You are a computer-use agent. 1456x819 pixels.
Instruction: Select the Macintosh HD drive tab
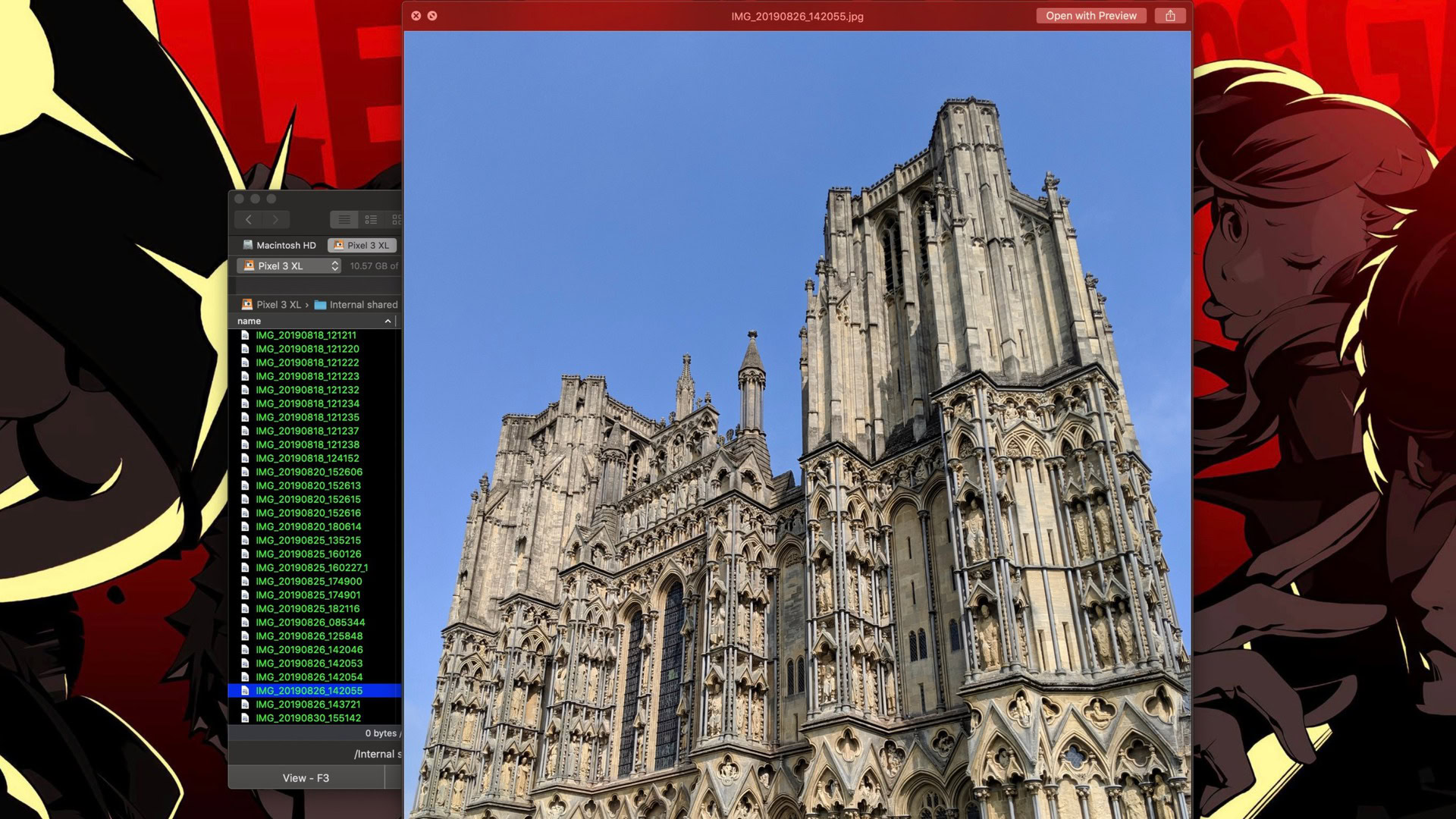[278, 246]
